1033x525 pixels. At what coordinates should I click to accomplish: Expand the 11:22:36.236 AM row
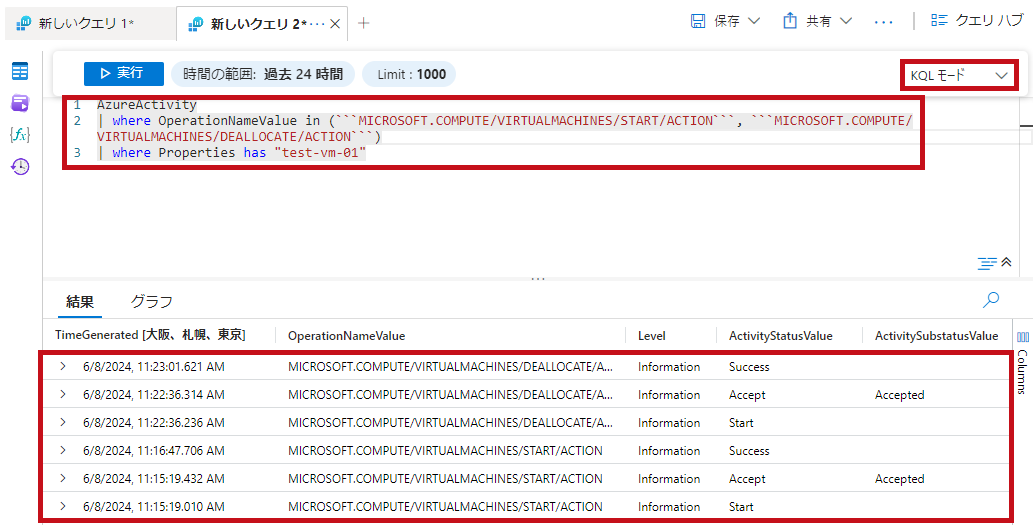(63, 422)
